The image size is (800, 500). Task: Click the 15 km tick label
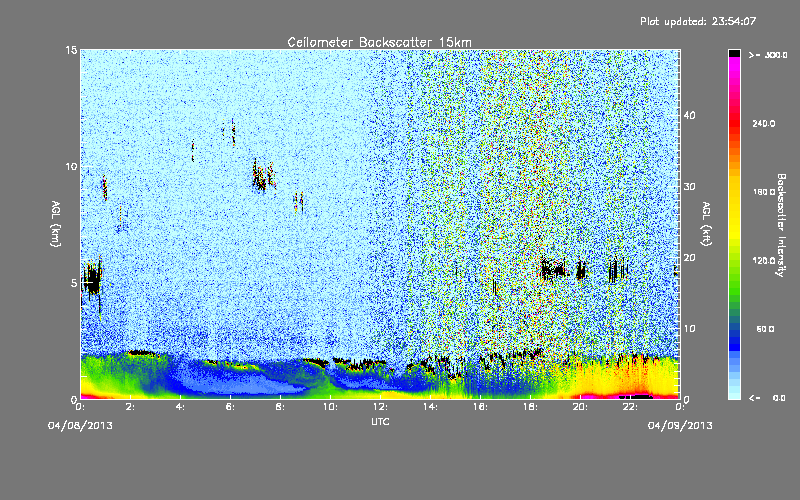[x=71, y=50]
